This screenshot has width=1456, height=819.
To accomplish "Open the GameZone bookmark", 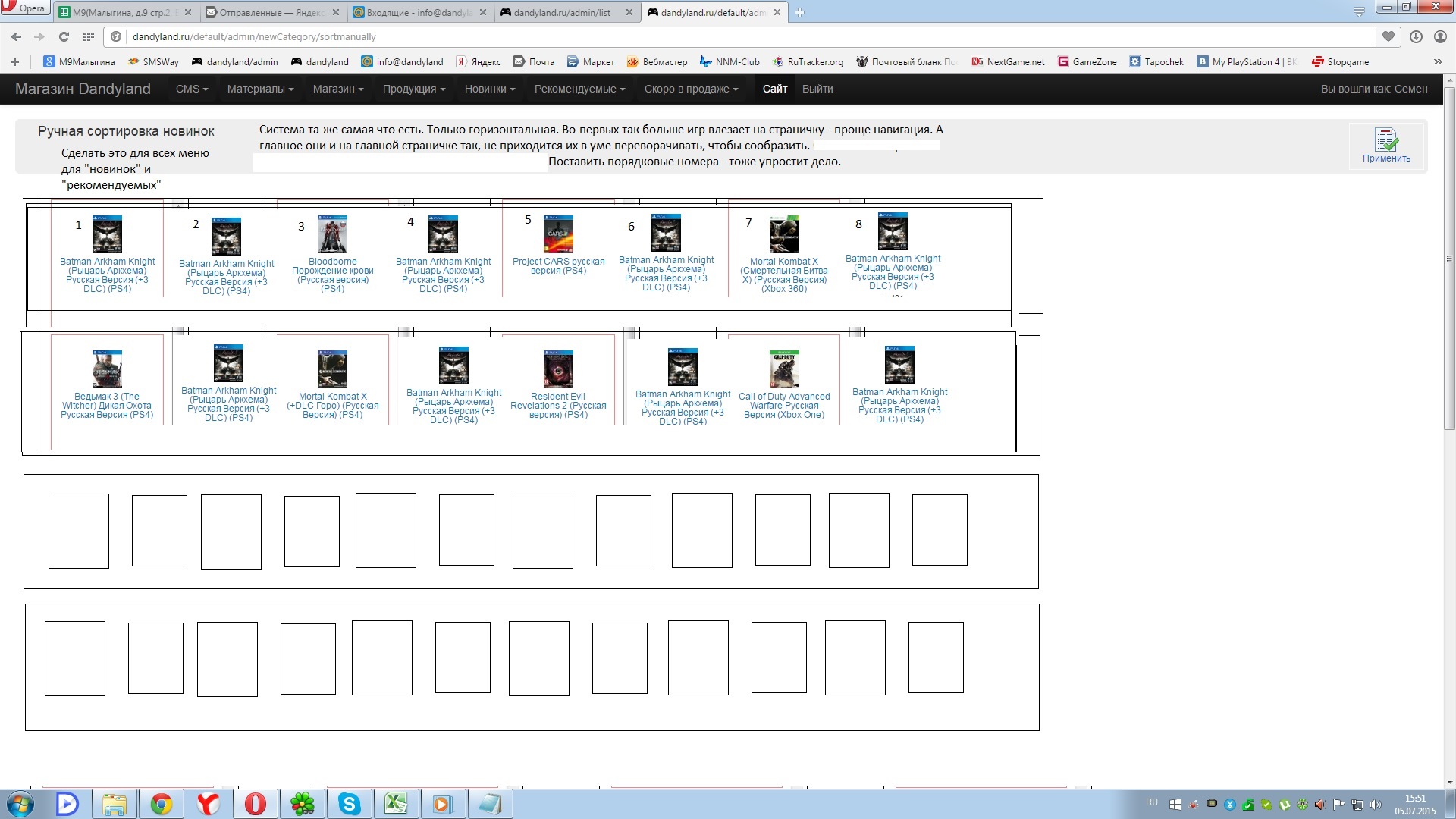I will coord(1087,62).
